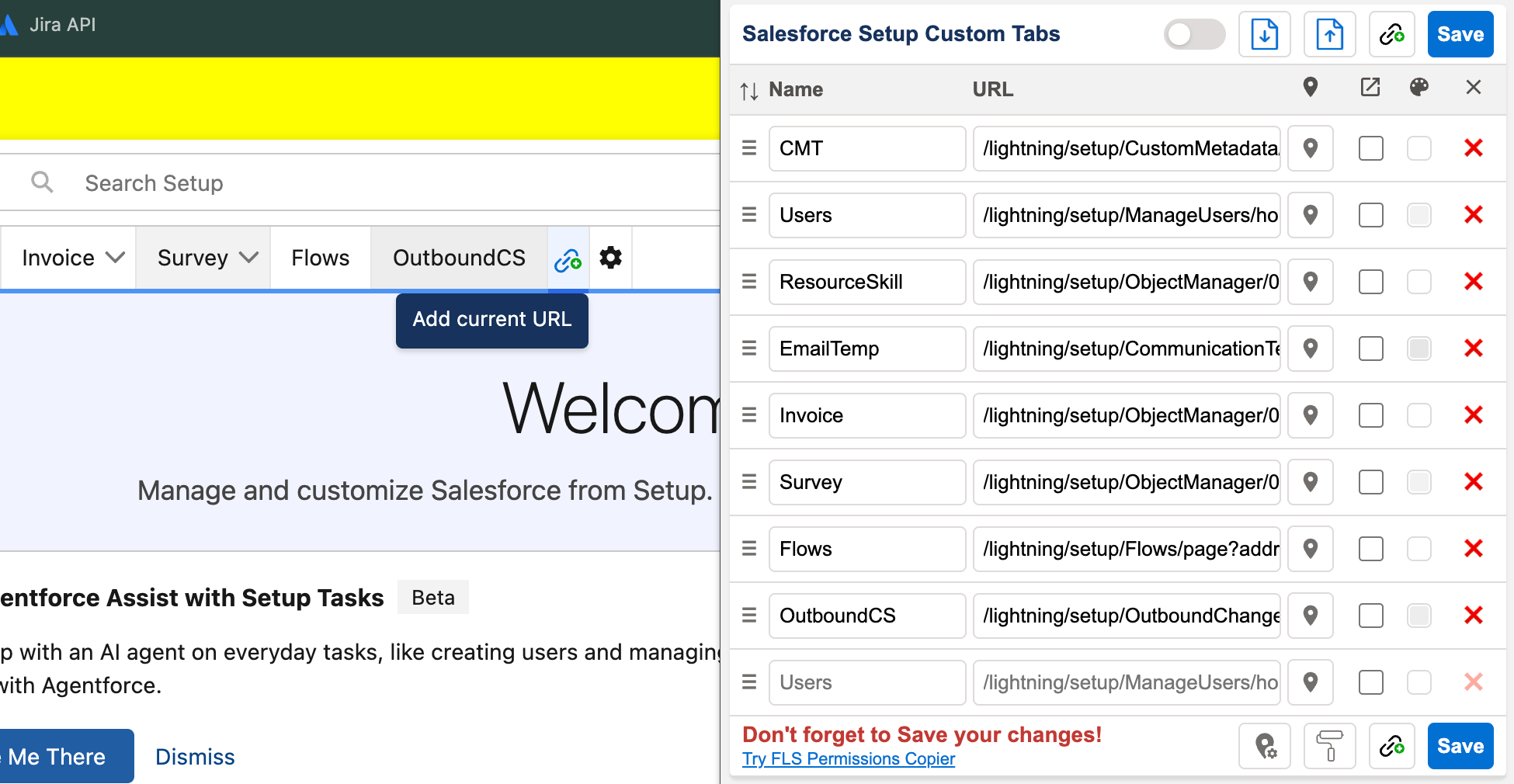Check the open-in-new-tab box for Invoice
The height and width of the screenshot is (784, 1514).
[x=1371, y=415]
